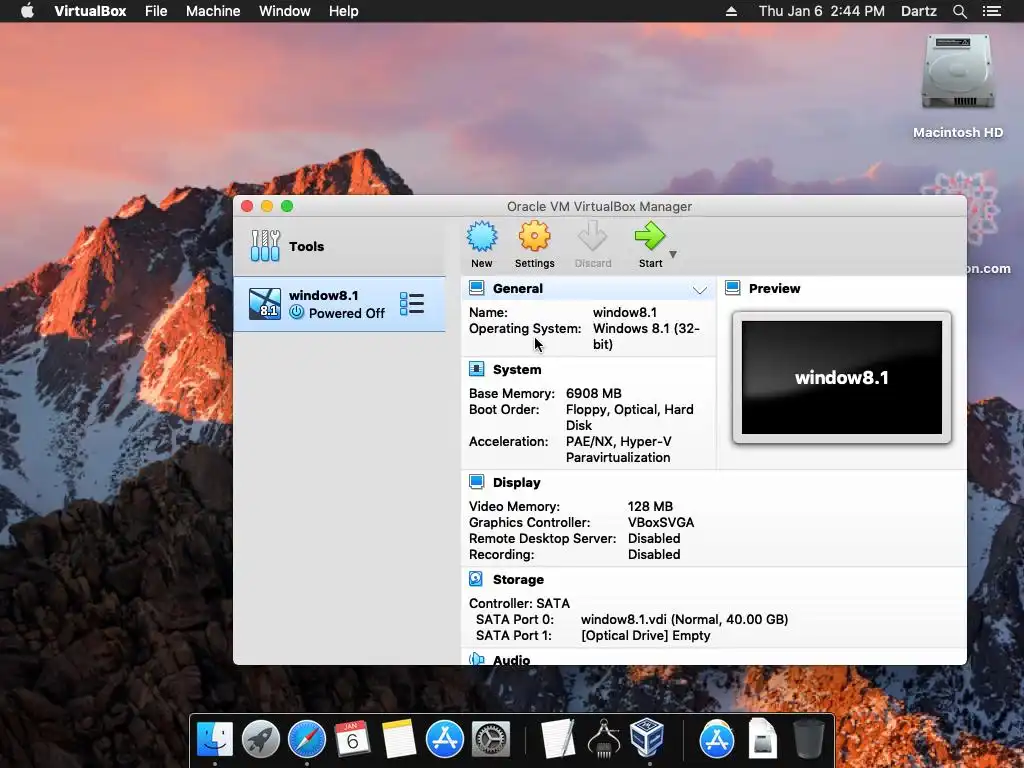Open the VirtualBox application menu
This screenshot has height=768, width=1024.
pos(90,11)
